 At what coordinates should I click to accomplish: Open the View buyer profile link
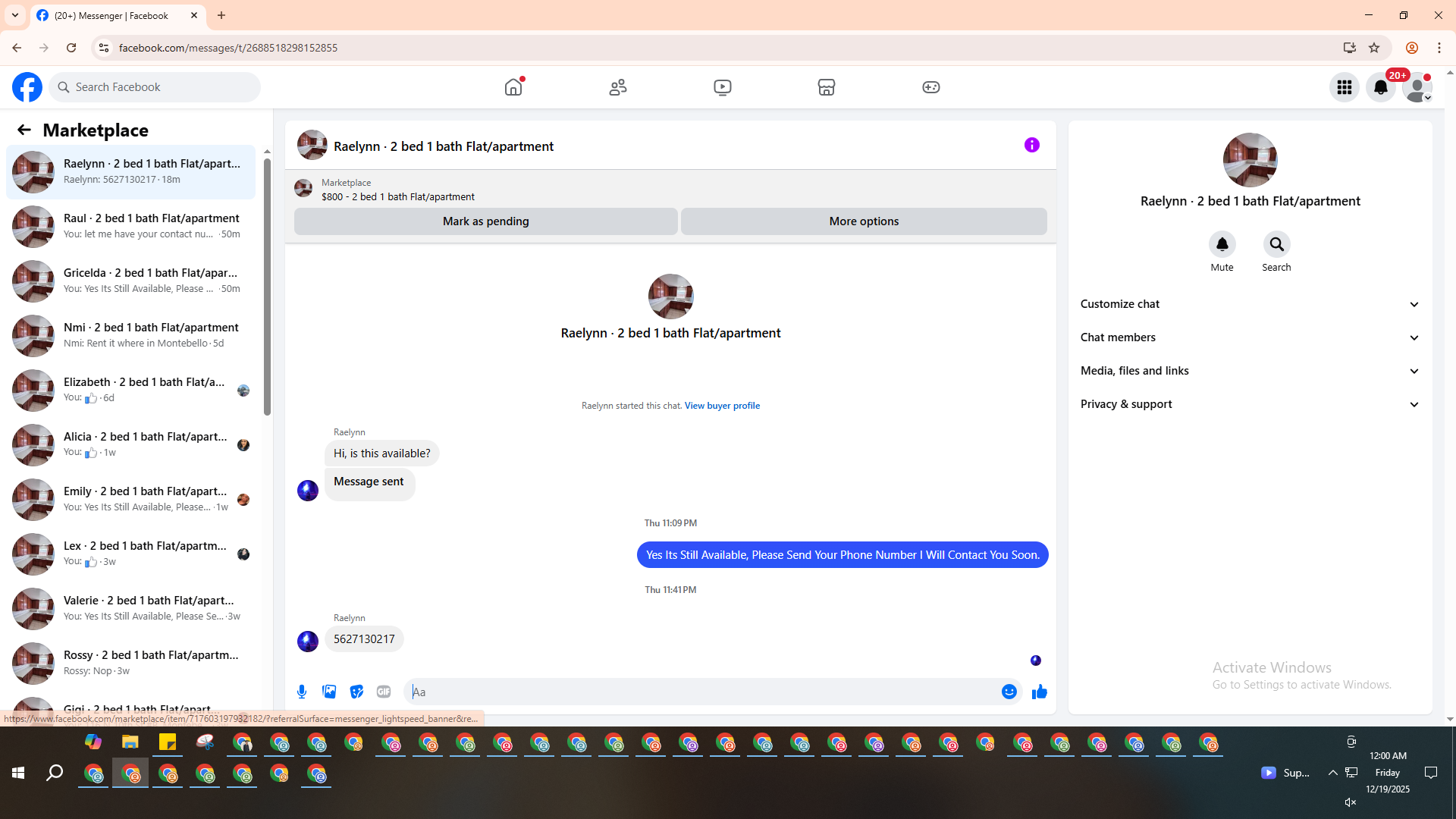(x=722, y=406)
